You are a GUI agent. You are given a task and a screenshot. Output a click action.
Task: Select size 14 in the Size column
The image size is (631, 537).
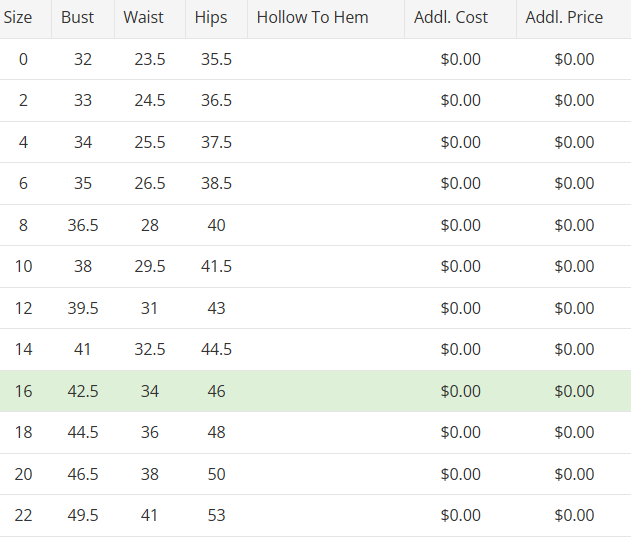23,349
